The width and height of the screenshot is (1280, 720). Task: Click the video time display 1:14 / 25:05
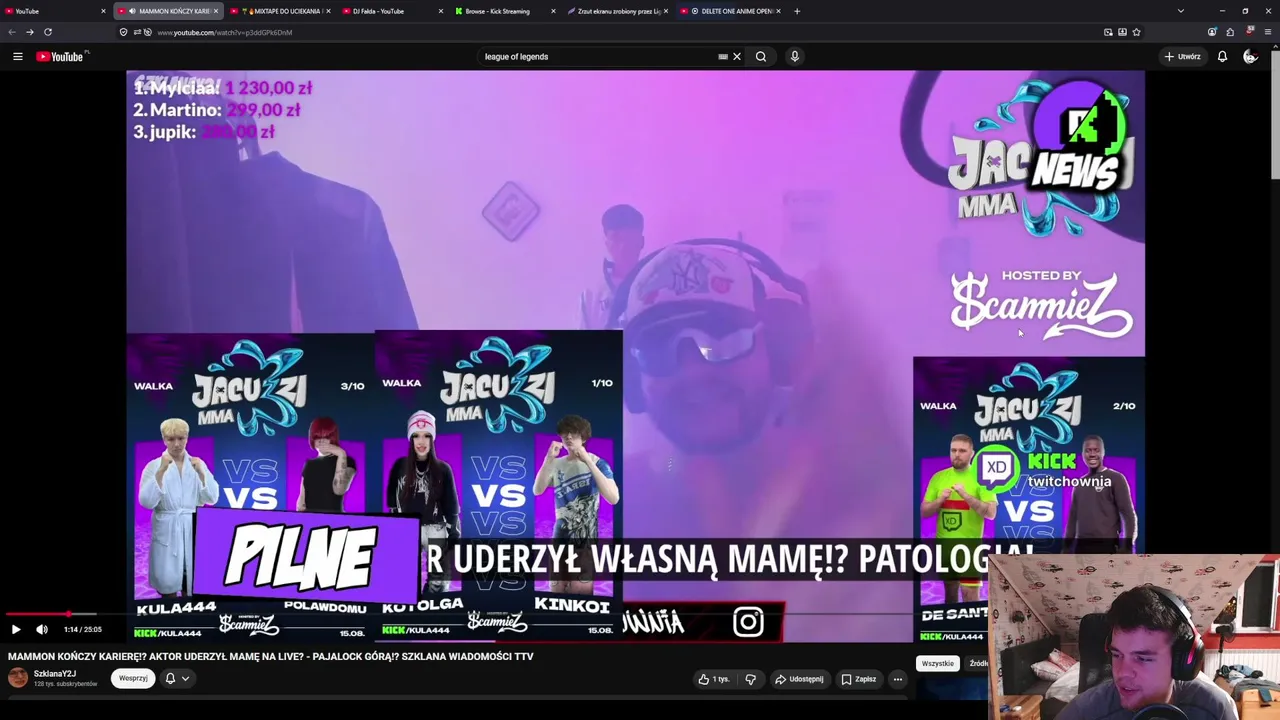83,630
